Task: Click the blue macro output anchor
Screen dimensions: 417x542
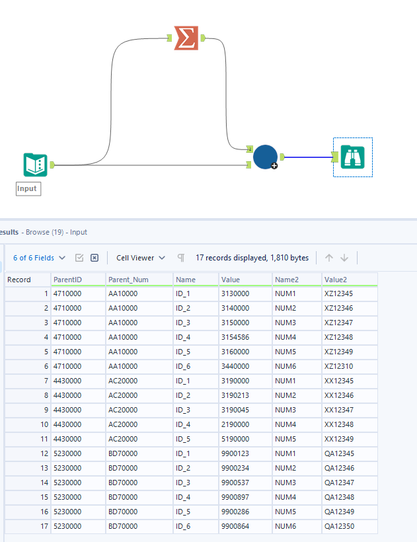Action: pyautogui.click(x=282, y=157)
